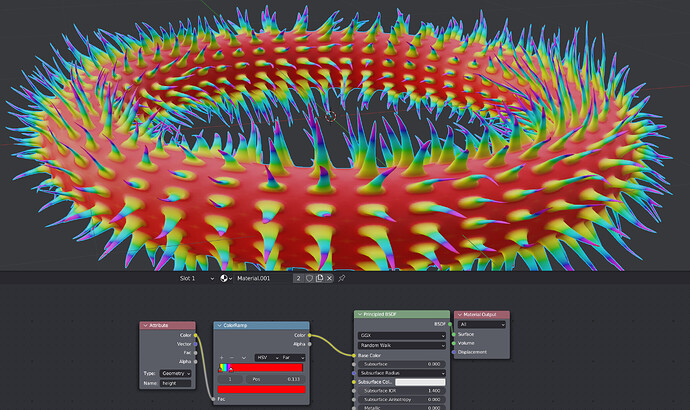This screenshot has height=410, width=690.
Task: Click the ColorRamp Color output socket
Action: tap(310, 335)
